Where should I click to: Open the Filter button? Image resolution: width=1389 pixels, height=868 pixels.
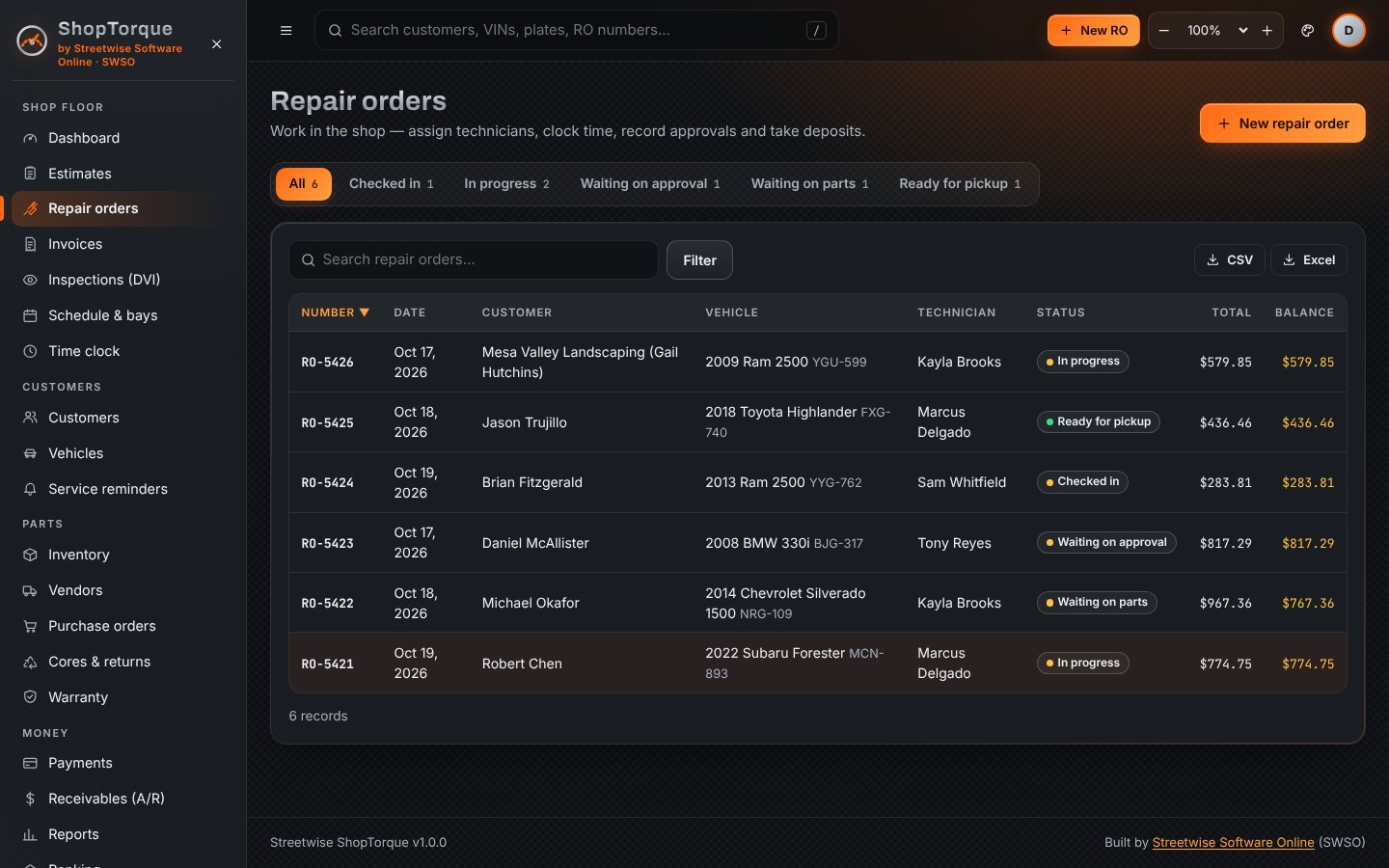click(x=699, y=260)
